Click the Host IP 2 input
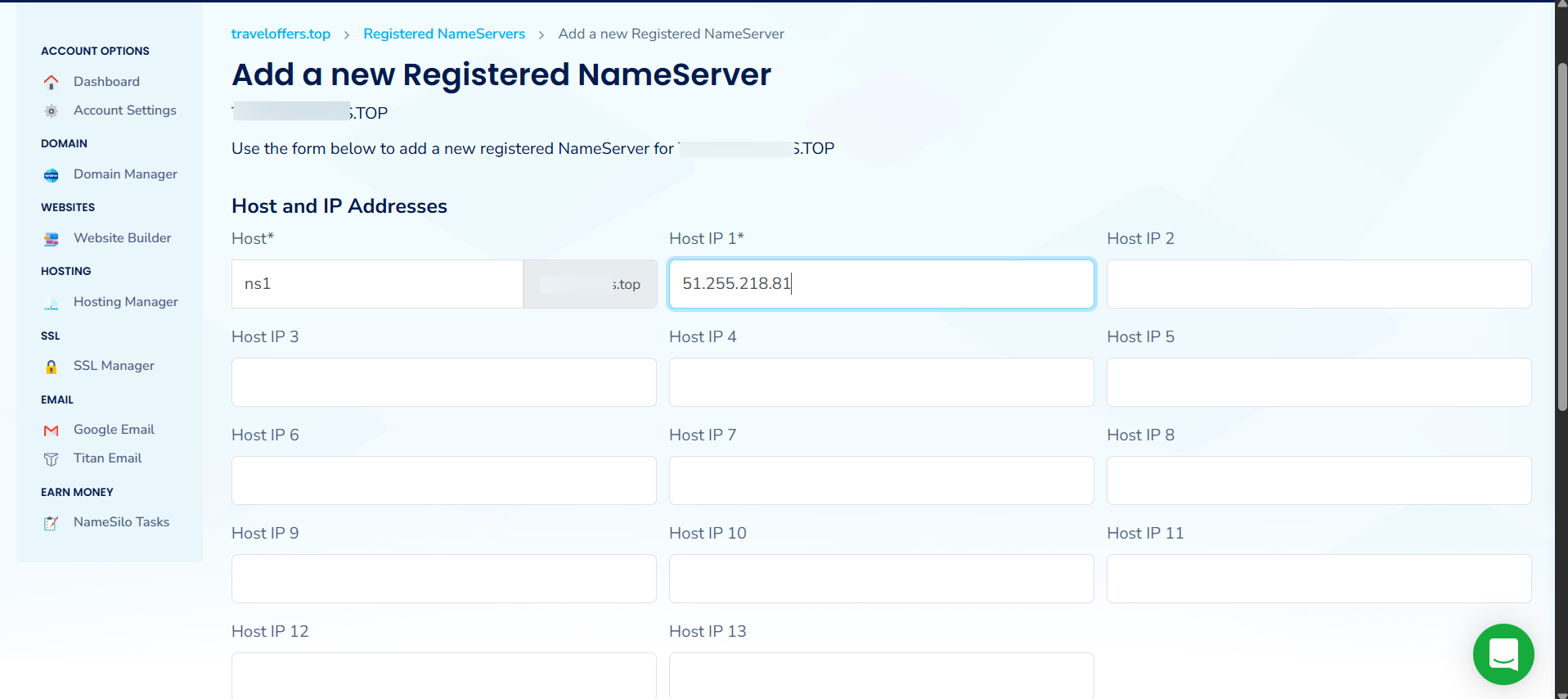This screenshot has width=1568, height=699. [x=1319, y=284]
